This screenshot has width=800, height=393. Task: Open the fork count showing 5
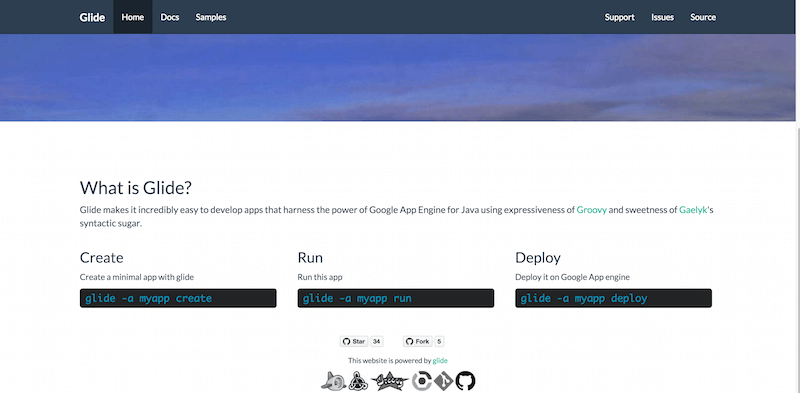point(439,341)
